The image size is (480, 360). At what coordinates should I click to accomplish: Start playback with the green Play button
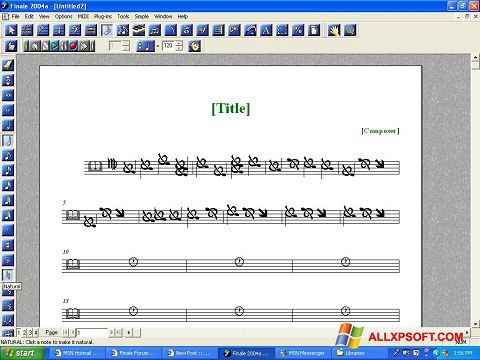pos(54,46)
